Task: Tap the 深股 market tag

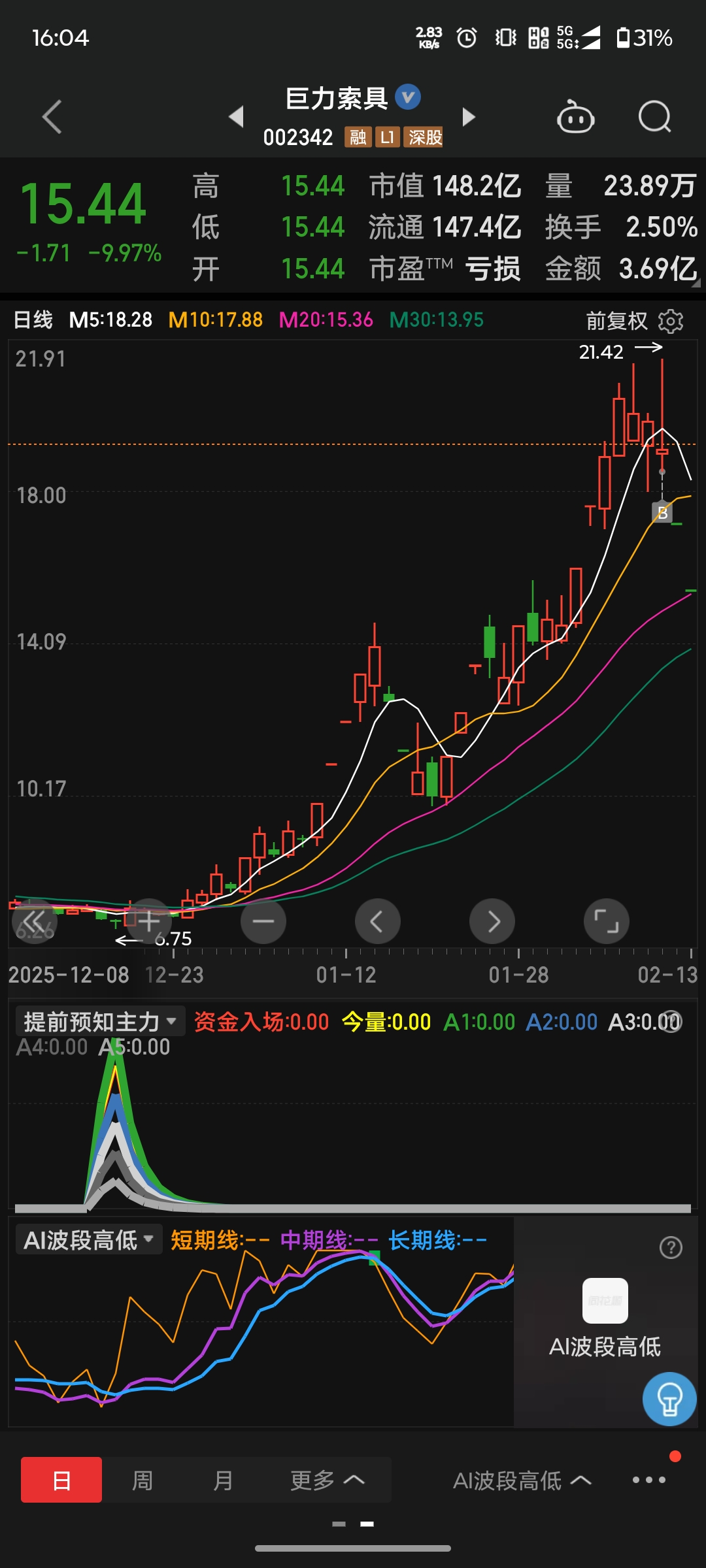Action: click(424, 137)
